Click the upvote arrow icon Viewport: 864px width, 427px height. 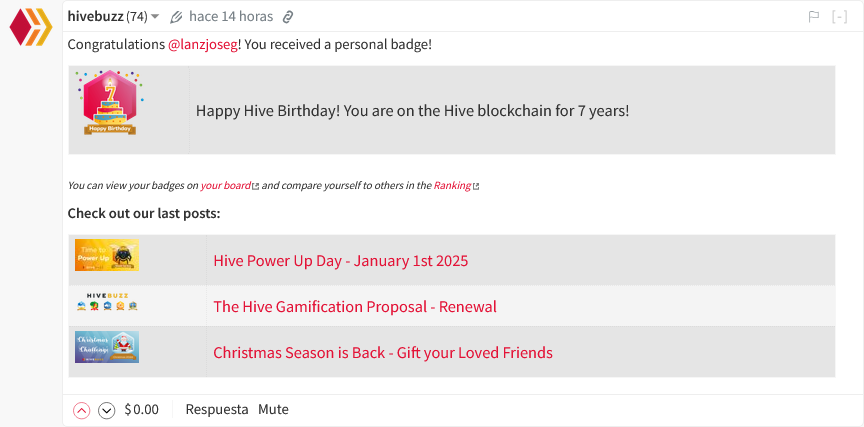pos(82,410)
